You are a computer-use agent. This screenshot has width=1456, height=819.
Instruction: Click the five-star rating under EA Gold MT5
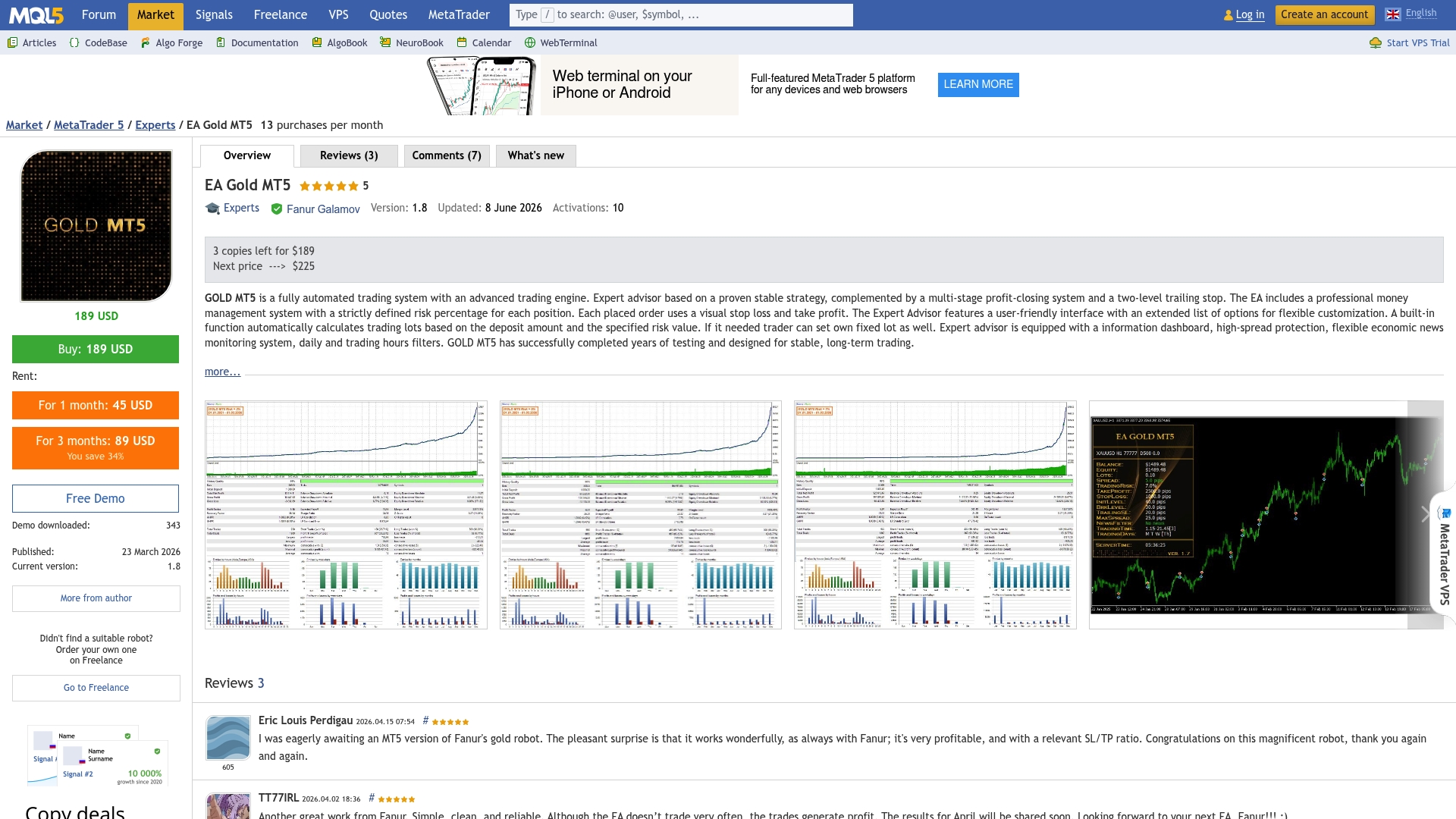pos(328,187)
